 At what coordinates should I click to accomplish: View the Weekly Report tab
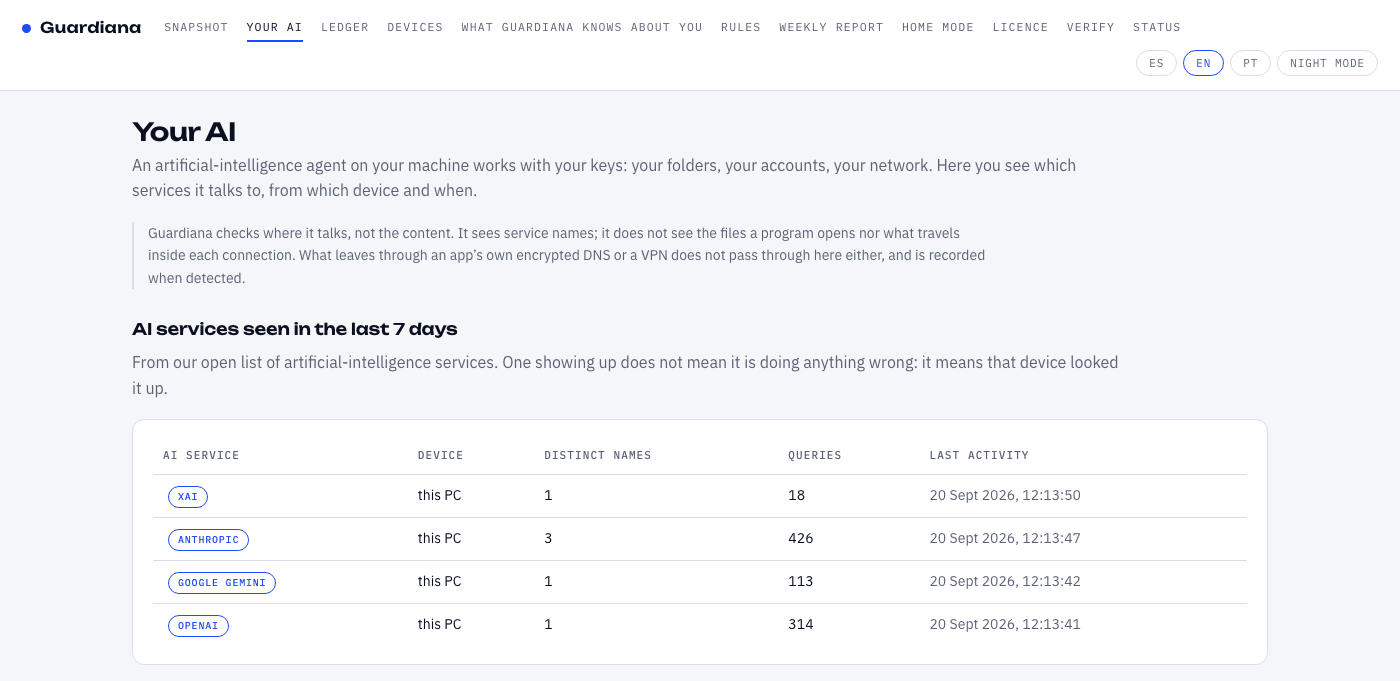(832, 28)
